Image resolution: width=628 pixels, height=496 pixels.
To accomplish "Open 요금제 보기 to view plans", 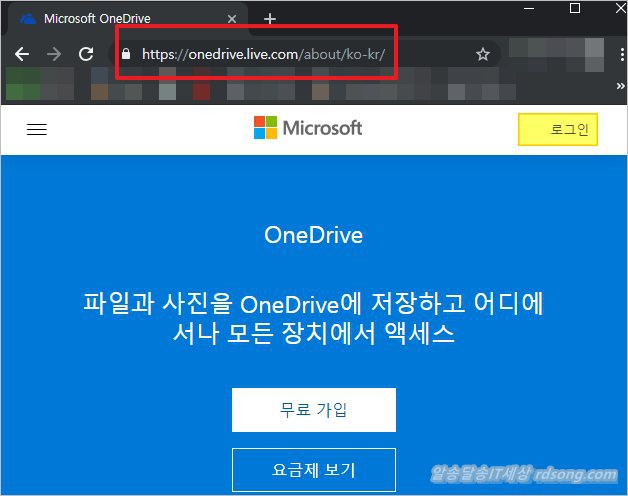I will coord(314,469).
